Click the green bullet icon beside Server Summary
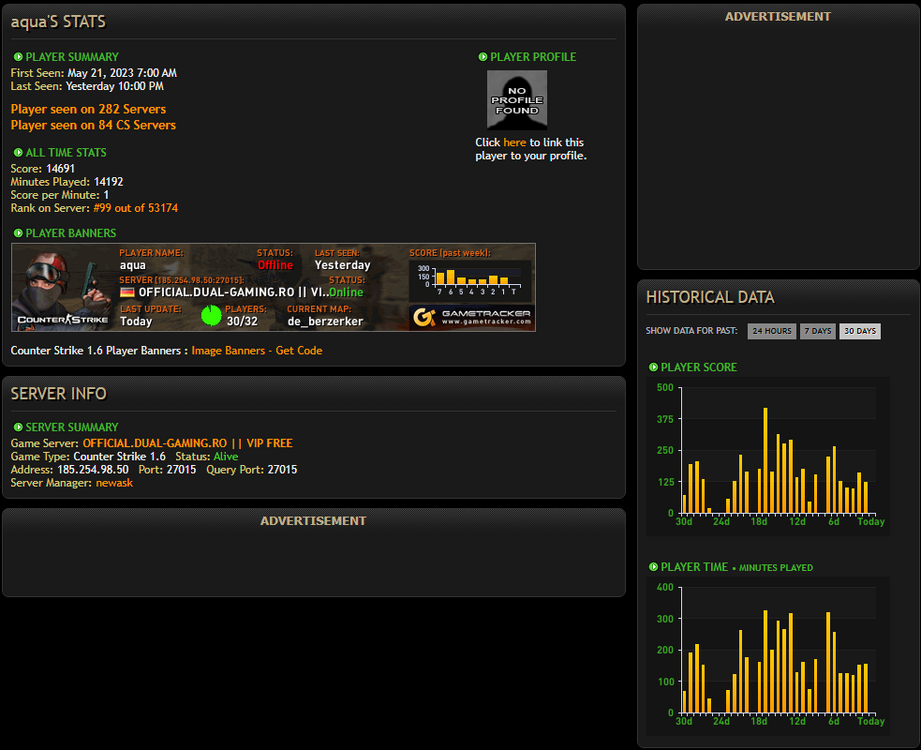This screenshot has width=921, height=750. coord(18,427)
